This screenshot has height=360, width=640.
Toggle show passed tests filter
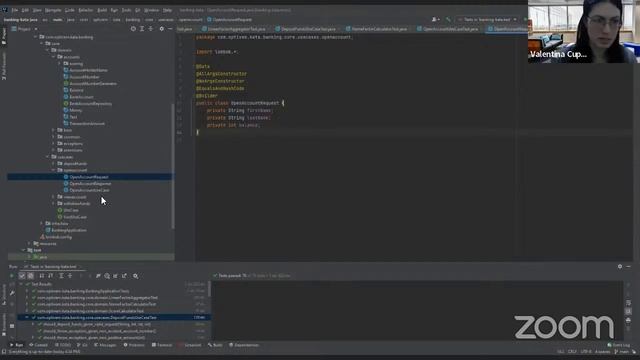pos(22,276)
